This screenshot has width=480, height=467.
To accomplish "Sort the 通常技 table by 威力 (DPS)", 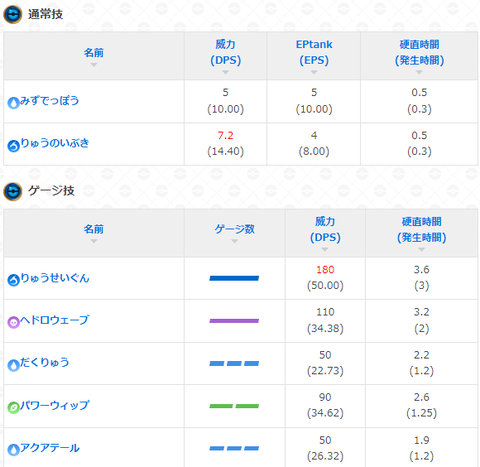I will coord(225,56).
